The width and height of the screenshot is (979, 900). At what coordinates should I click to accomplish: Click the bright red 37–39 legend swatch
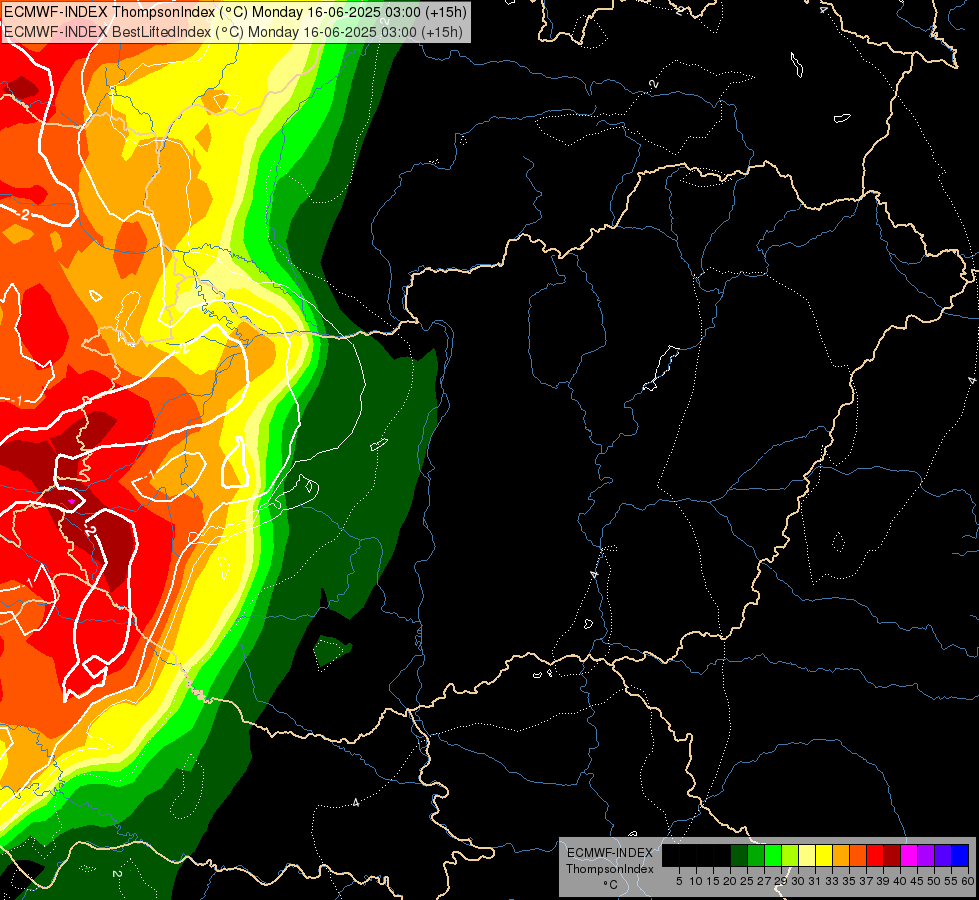point(875,855)
